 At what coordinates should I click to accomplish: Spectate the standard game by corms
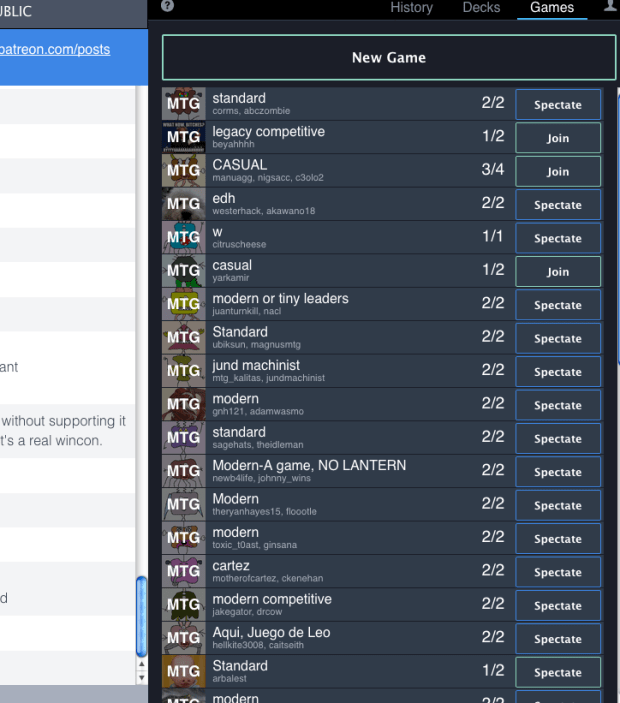pyautogui.click(x=558, y=104)
